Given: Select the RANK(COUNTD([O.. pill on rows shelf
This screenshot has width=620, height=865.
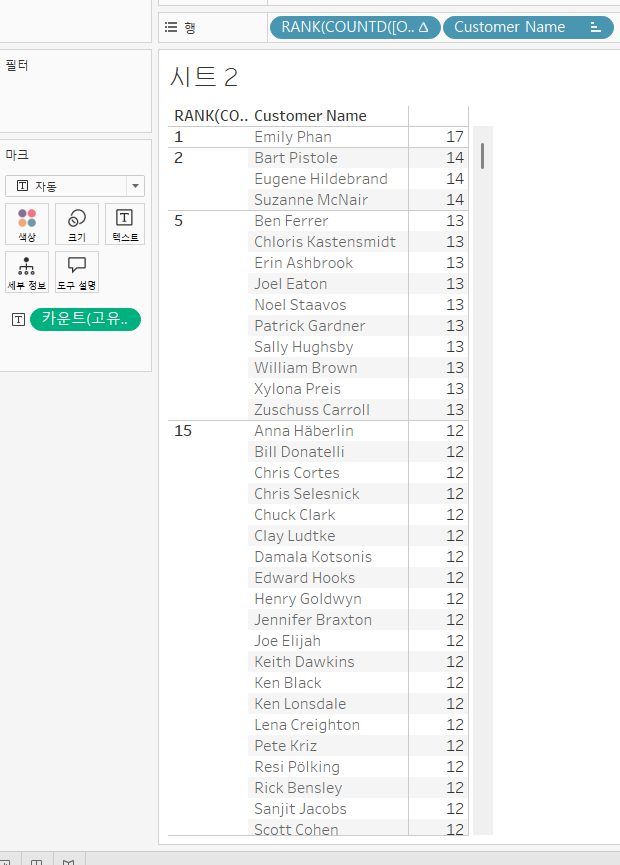Looking at the screenshot, I should coord(355,27).
